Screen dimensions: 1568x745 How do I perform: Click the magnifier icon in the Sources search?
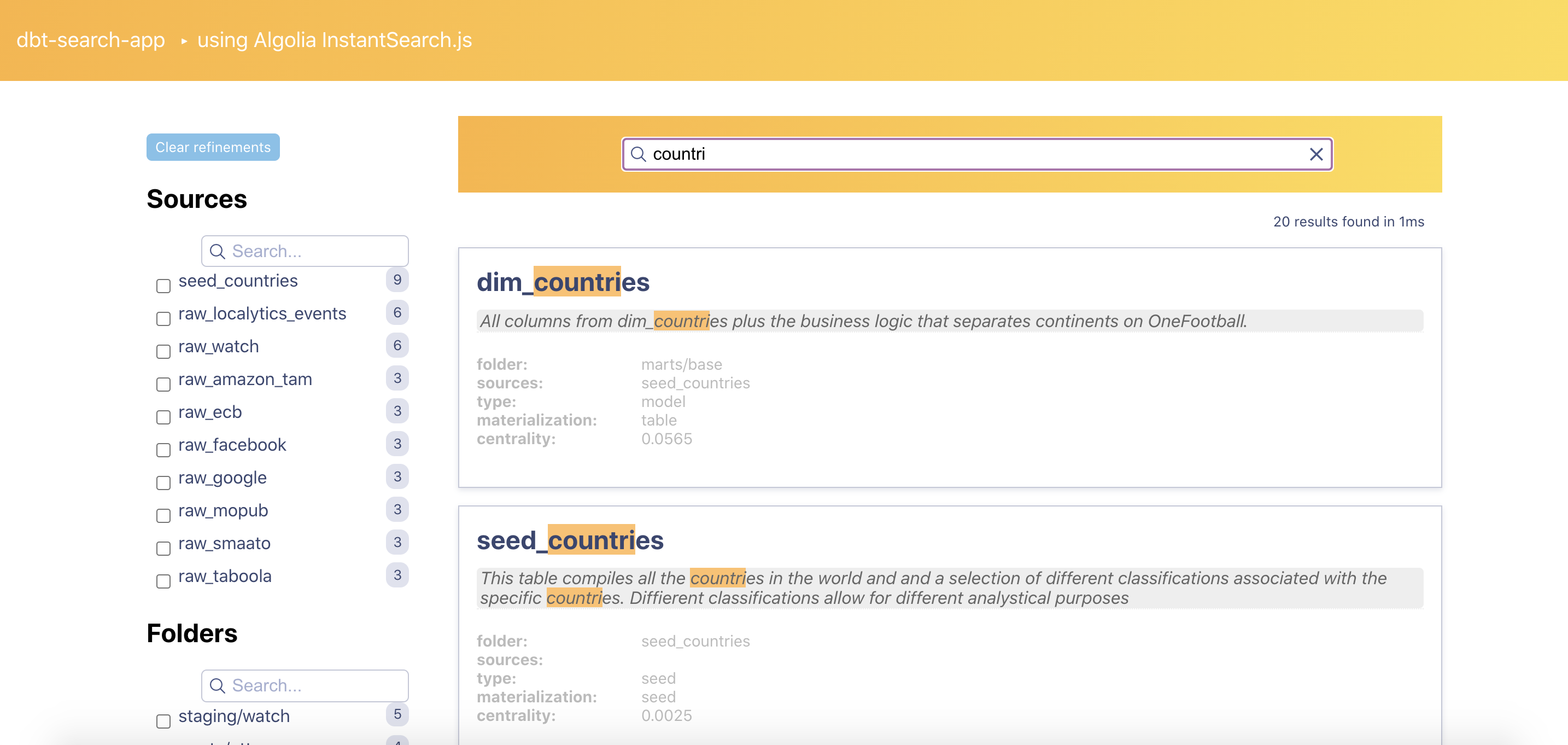point(217,251)
